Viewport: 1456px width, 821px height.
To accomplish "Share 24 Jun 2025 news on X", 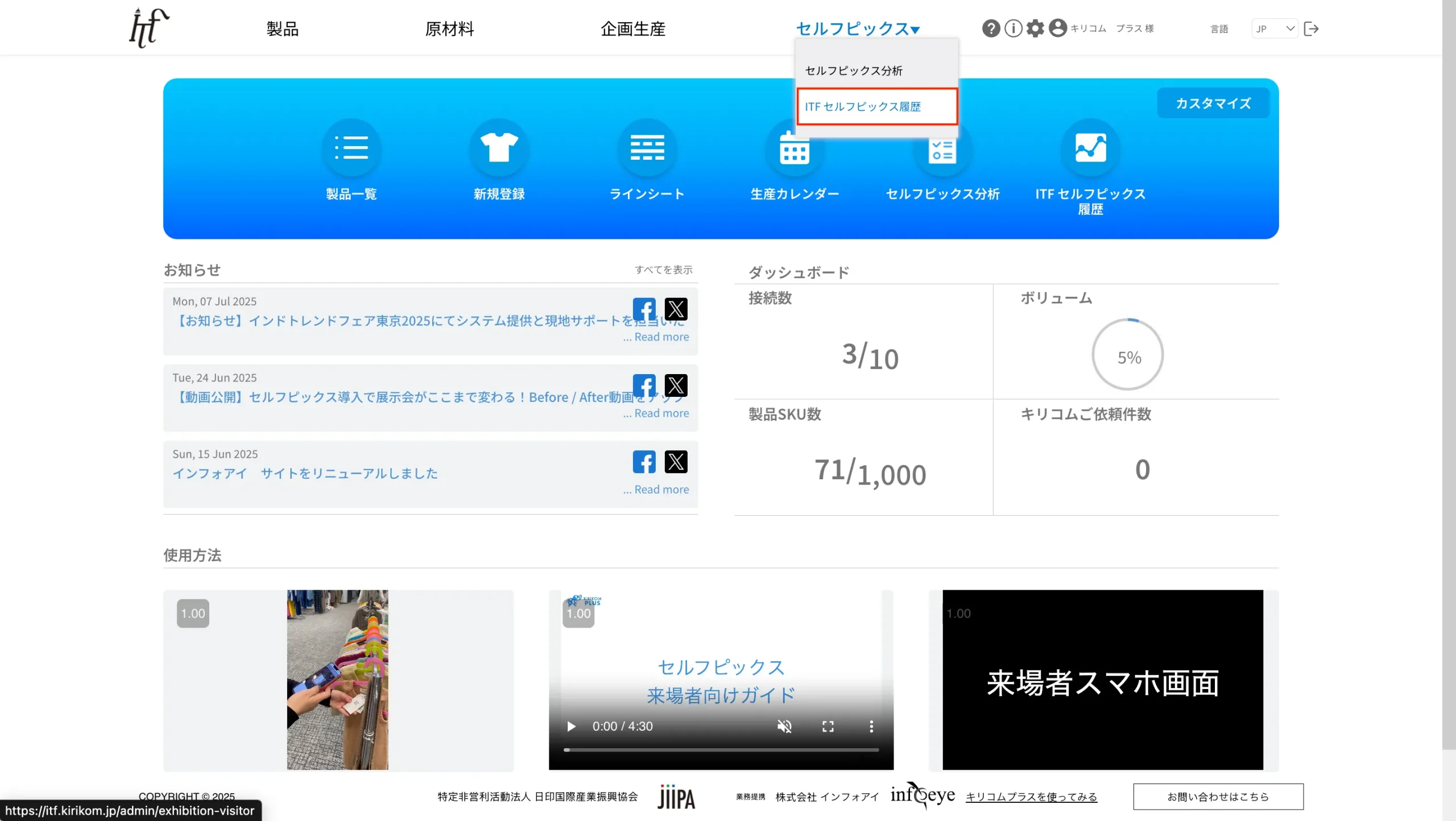I will pyautogui.click(x=676, y=385).
